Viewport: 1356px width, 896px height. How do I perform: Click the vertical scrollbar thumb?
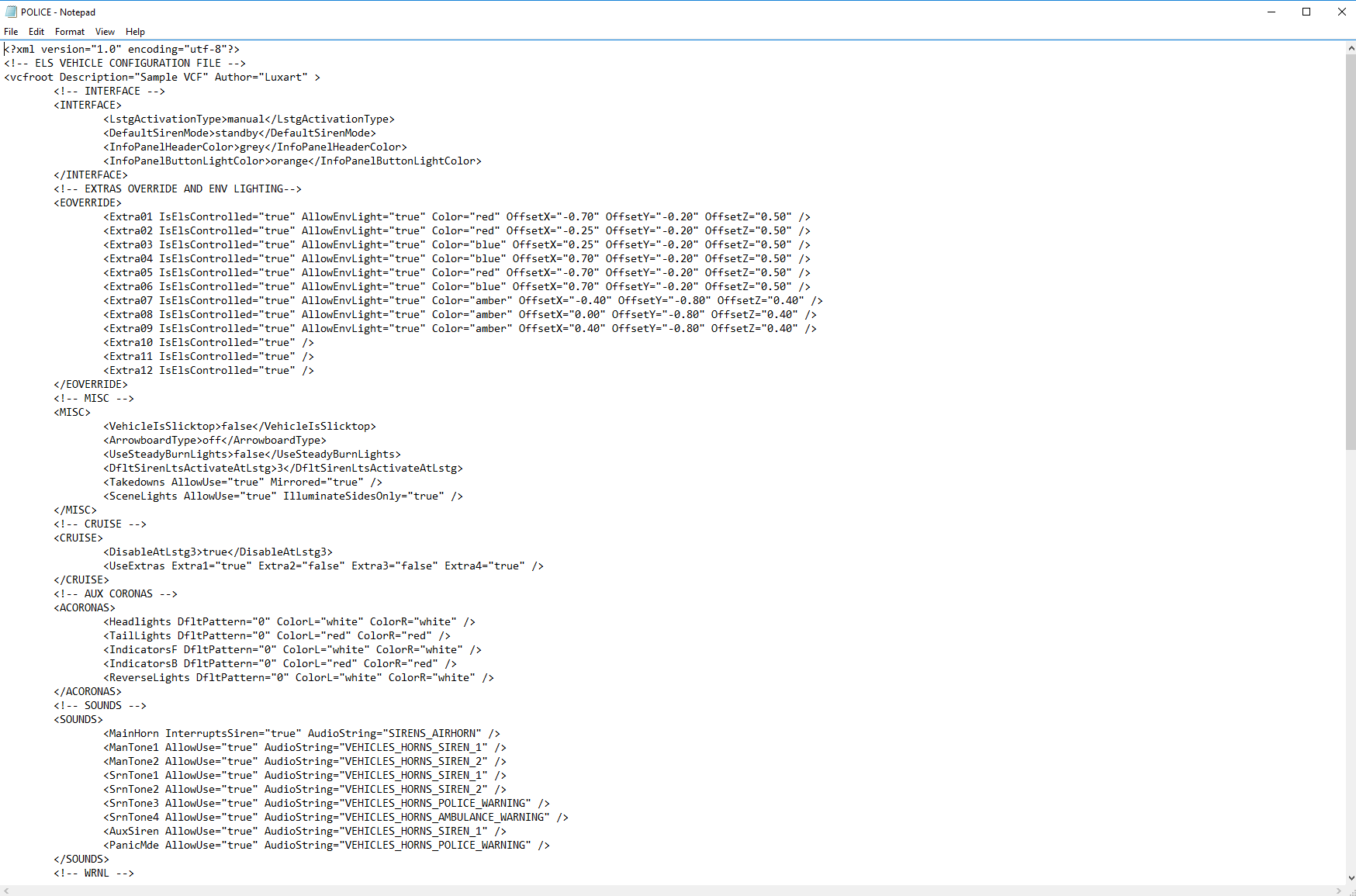[1351, 251]
